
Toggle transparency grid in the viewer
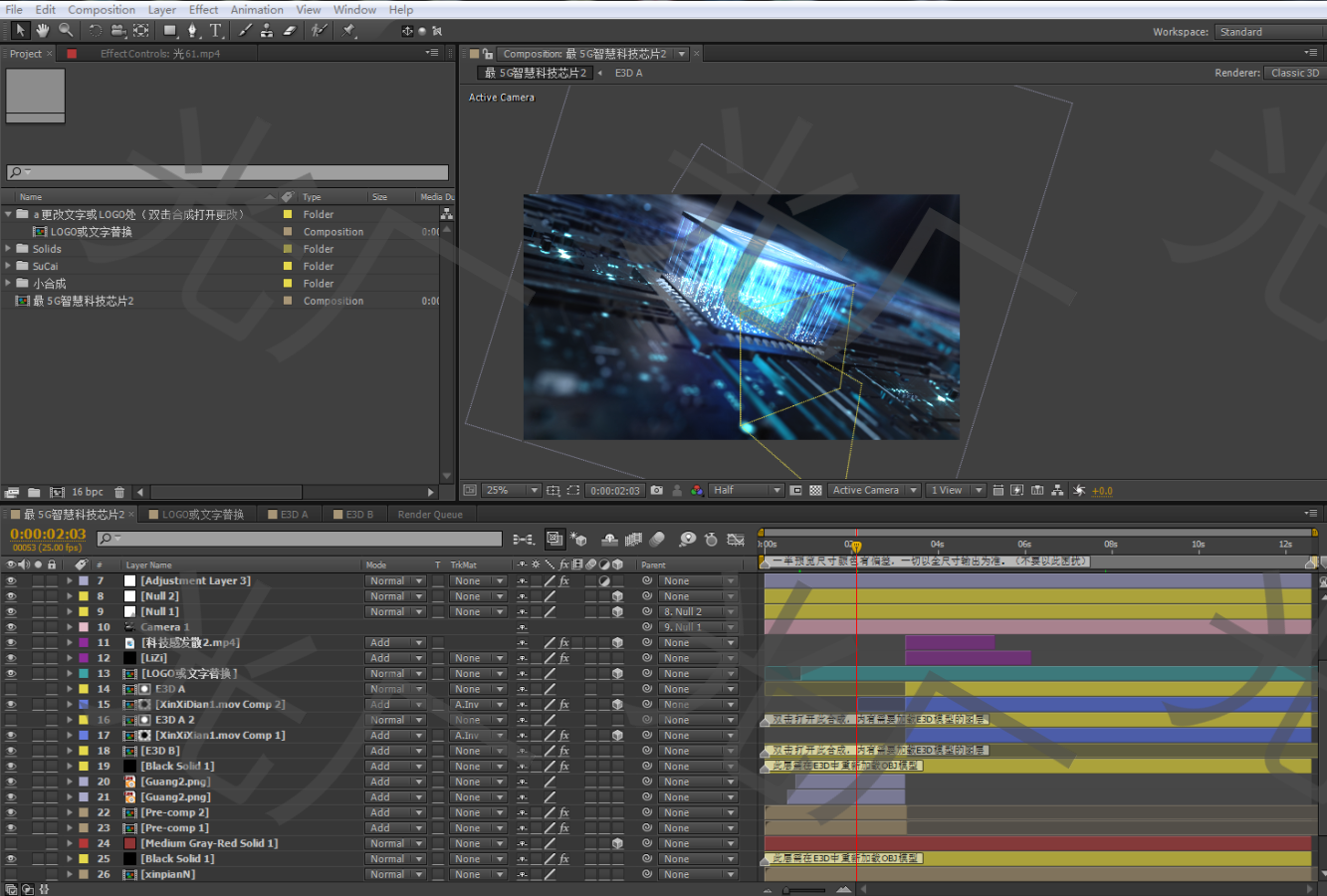(813, 490)
